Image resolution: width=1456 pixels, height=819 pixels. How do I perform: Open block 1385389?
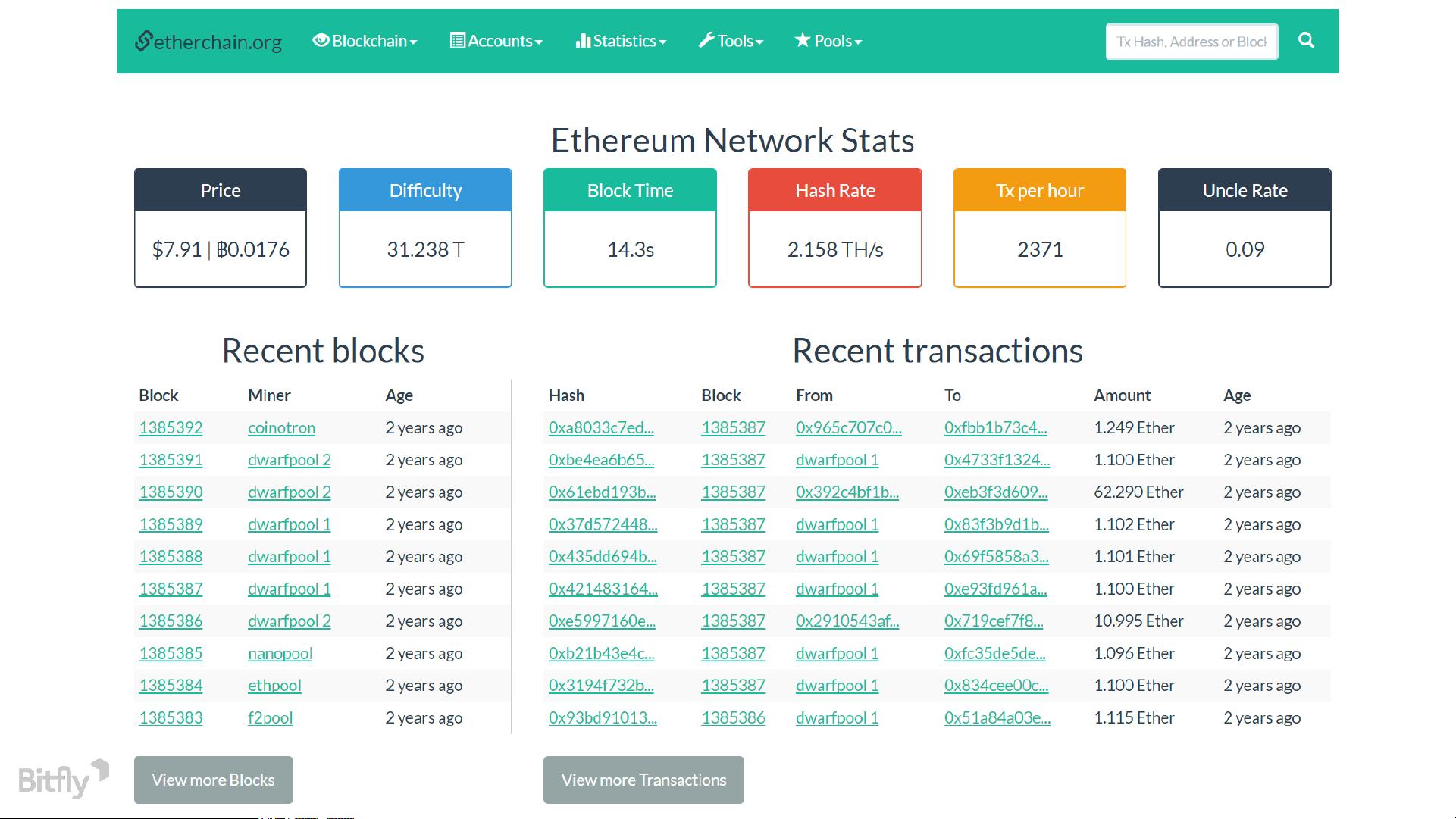point(171,524)
